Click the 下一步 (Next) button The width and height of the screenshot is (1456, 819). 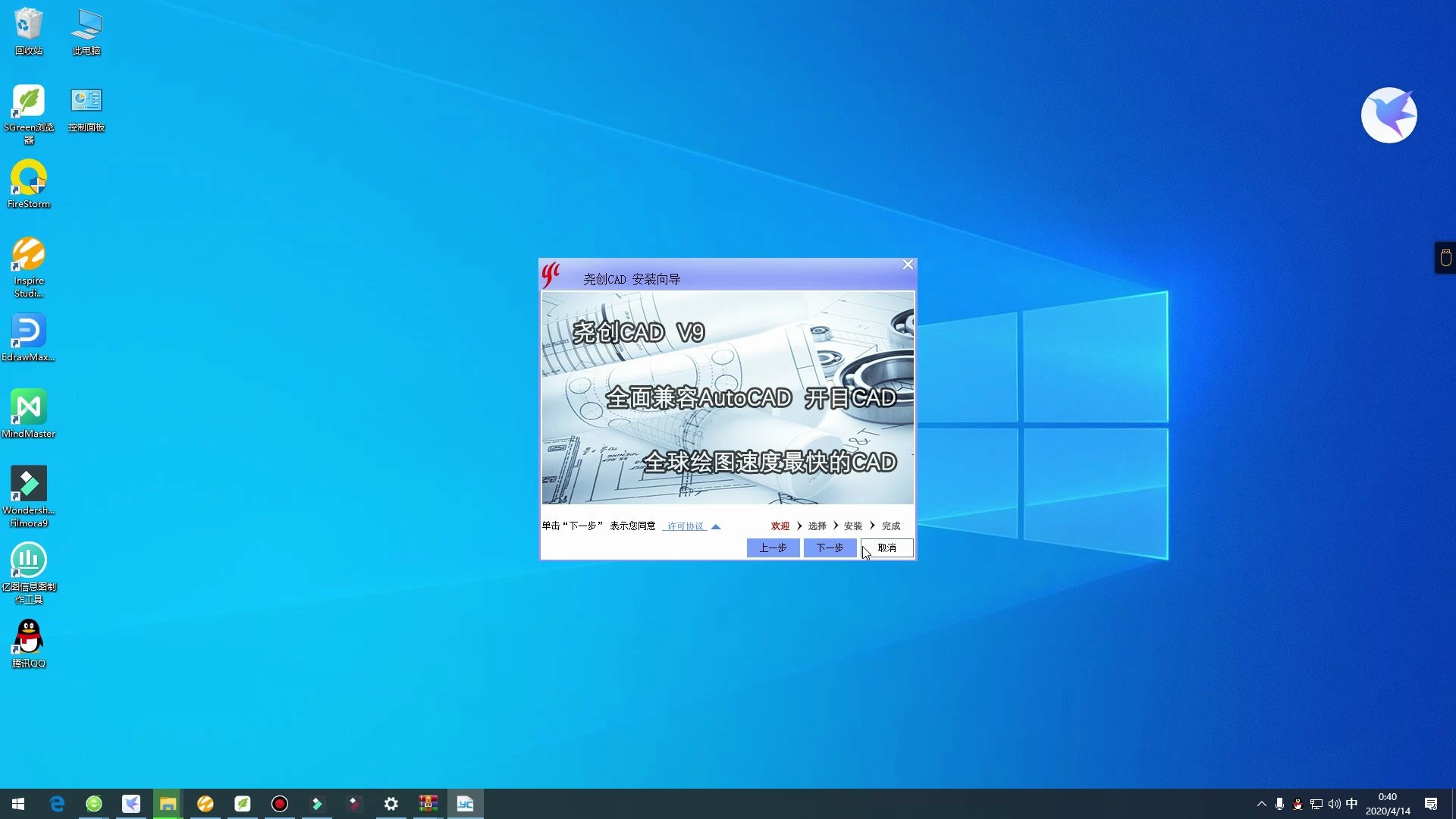tap(830, 548)
